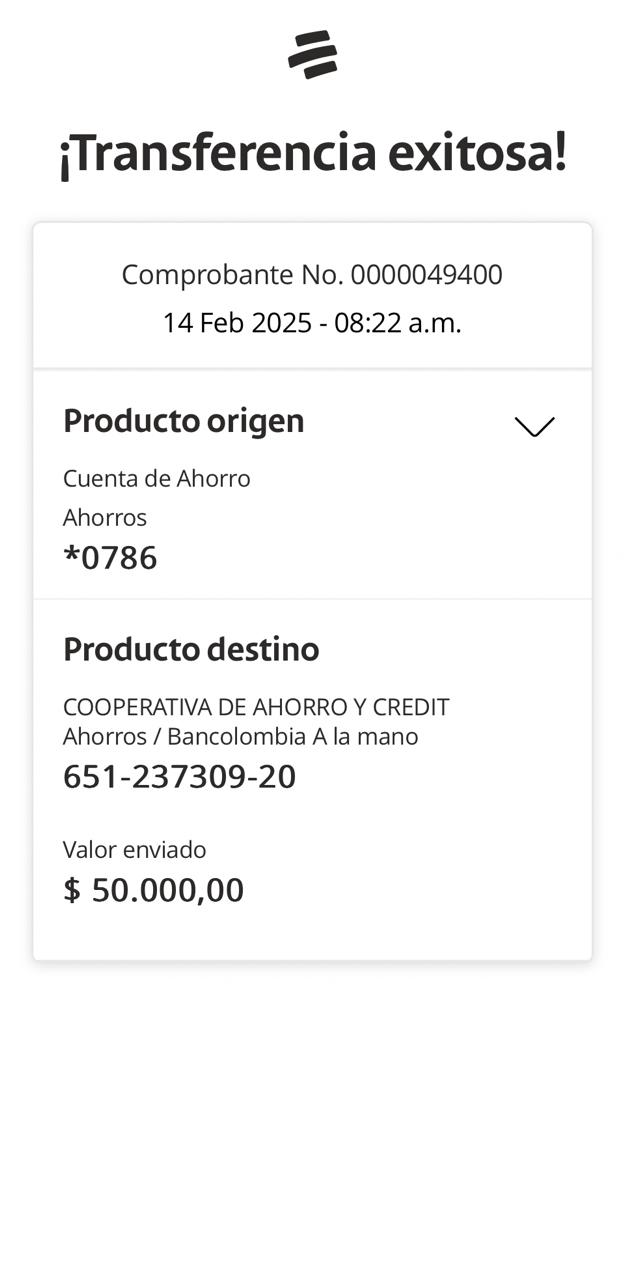Select the Comprobante No. 0000049400 text
This screenshot has width=625, height=1280.
click(x=312, y=274)
